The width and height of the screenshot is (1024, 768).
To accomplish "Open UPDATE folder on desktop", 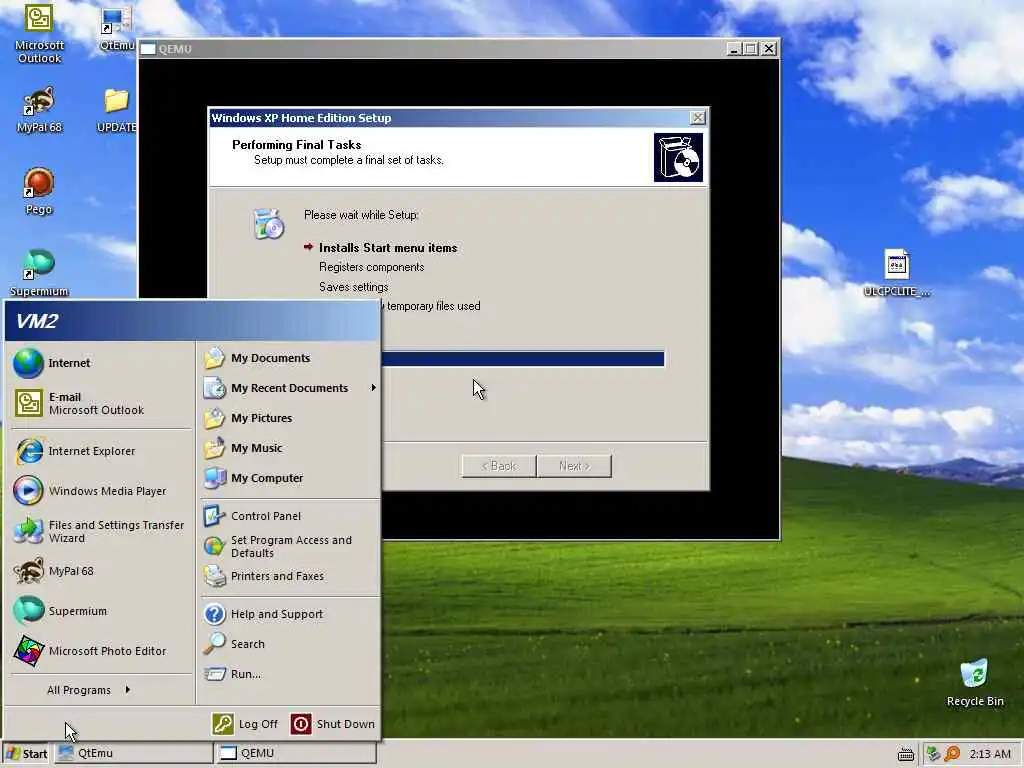I will (x=116, y=110).
